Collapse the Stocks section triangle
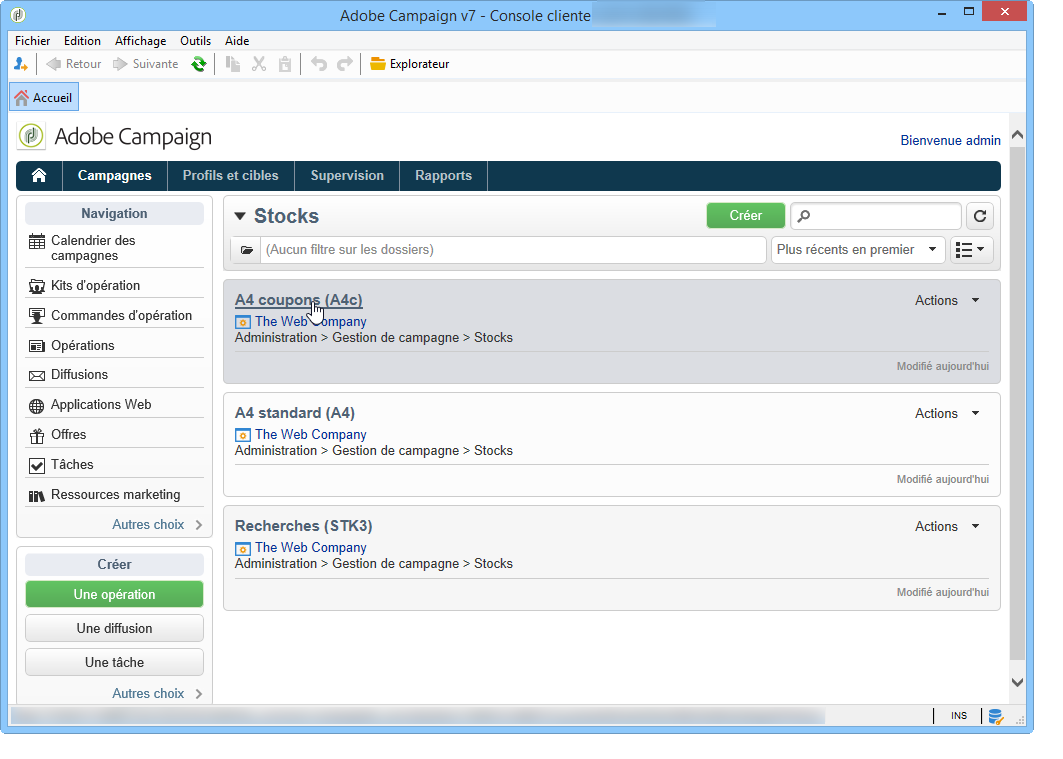The width and height of the screenshot is (1063, 759). point(239,216)
